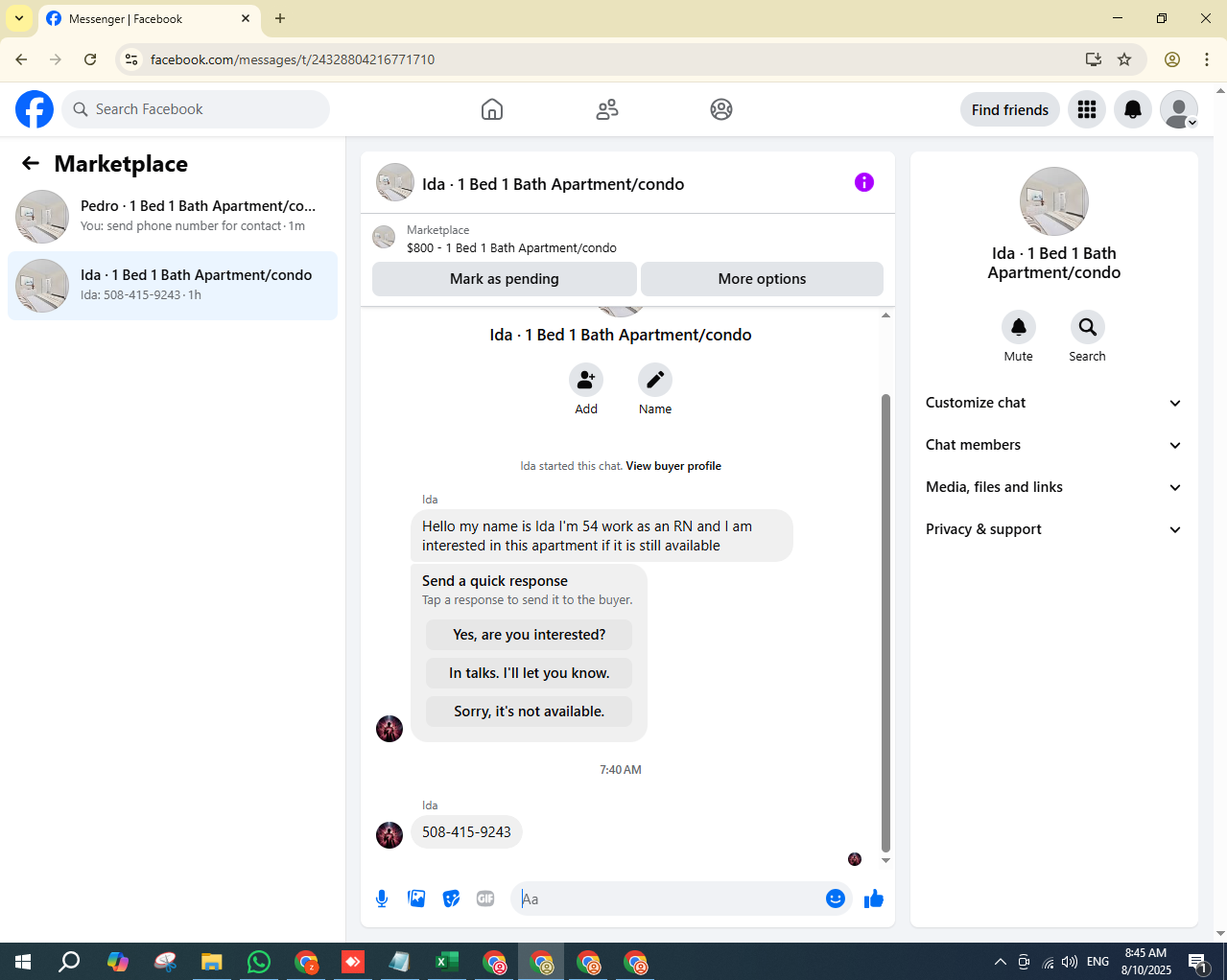Click the chat scroll down arrow
This screenshot has height=980, width=1227.
tap(885, 861)
